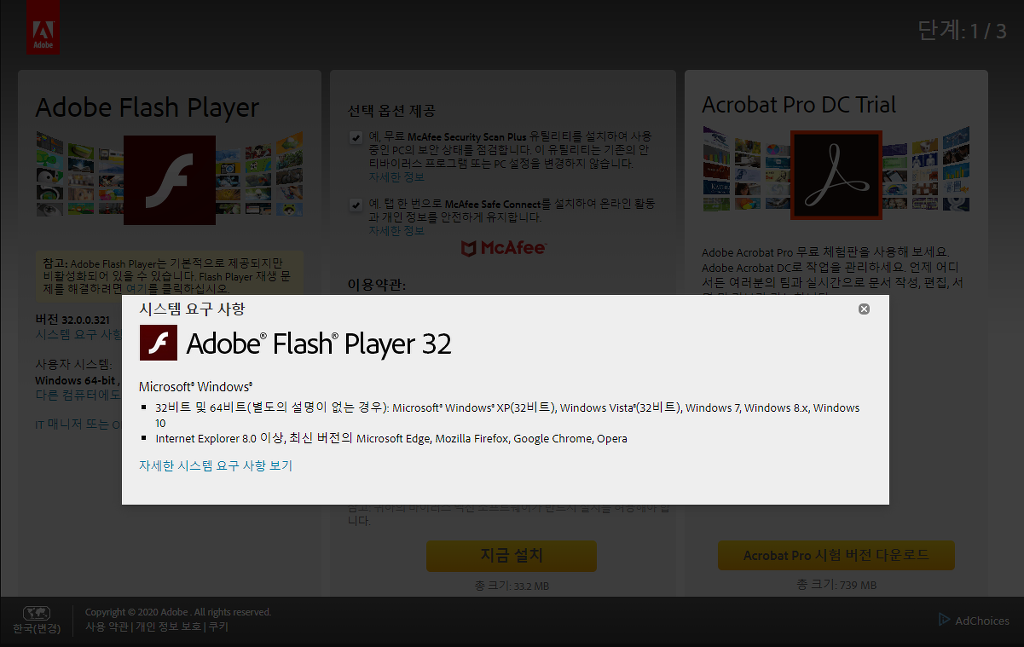
Task: Click the Flash Player 32 icon in the dialog
Action: [158, 343]
